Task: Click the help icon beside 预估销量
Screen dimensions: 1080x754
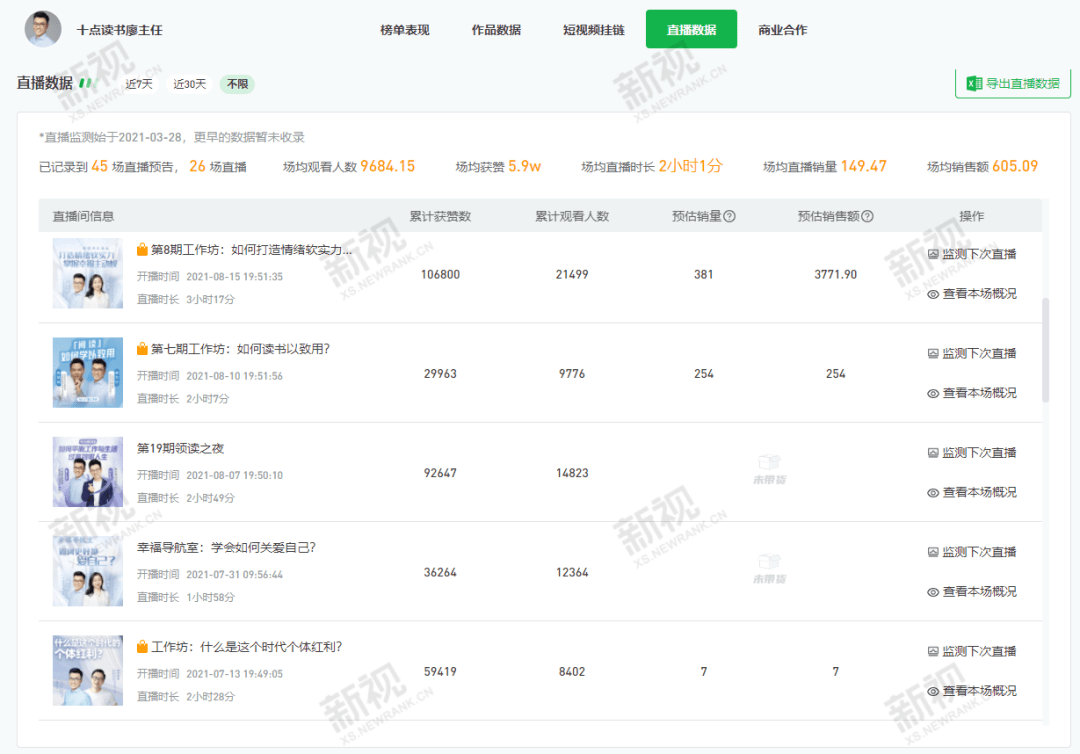Action: pyautogui.click(x=729, y=216)
